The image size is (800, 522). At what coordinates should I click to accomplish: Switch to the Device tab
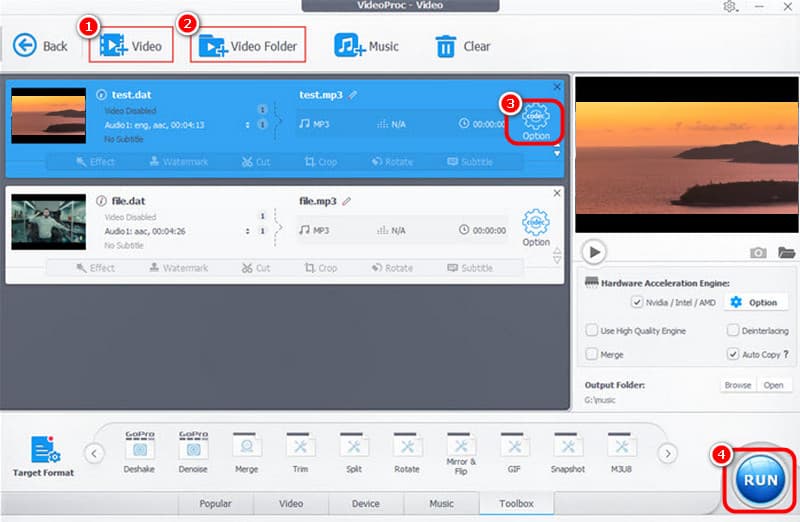click(366, 504)
